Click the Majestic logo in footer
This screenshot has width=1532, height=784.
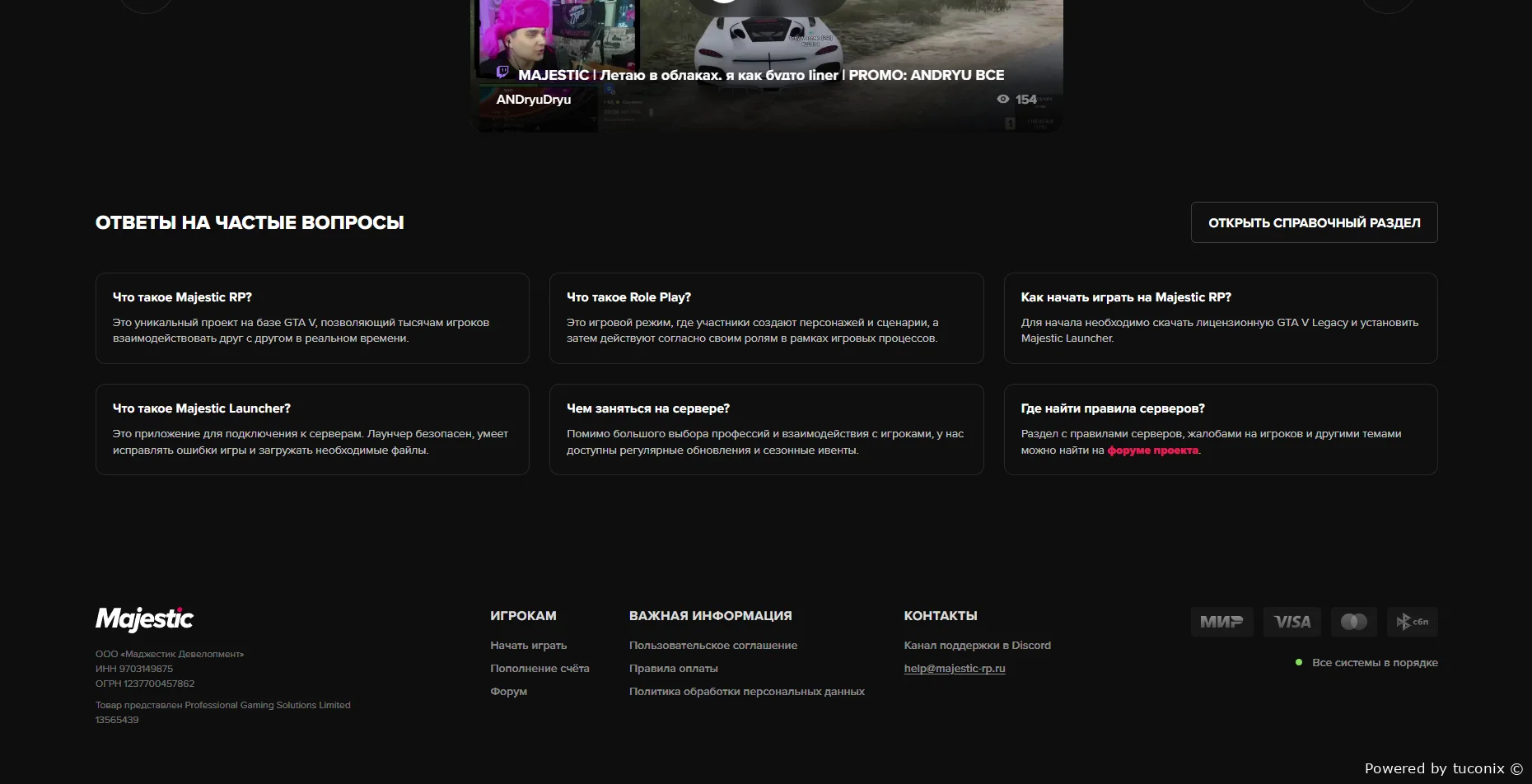(x=144, y=618)
